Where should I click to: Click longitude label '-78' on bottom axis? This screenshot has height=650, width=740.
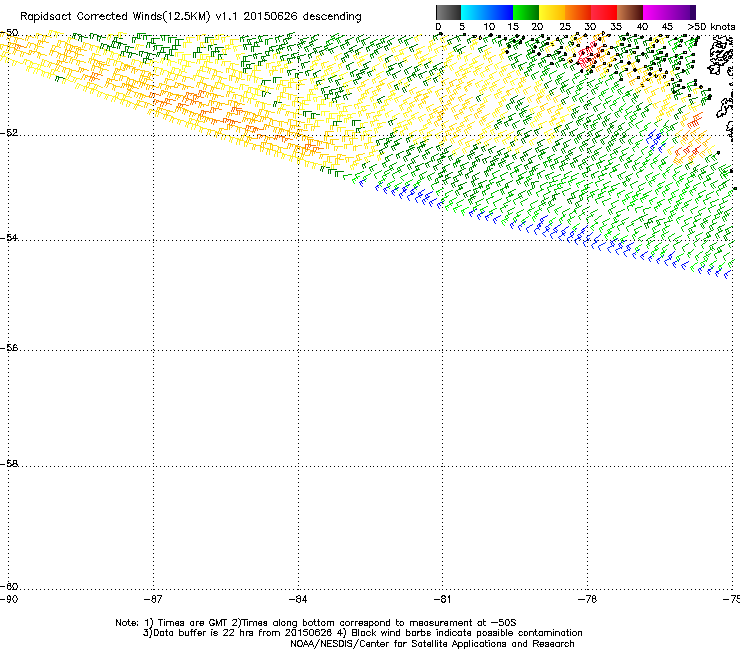pyautogui.click(x=588, y=599)
